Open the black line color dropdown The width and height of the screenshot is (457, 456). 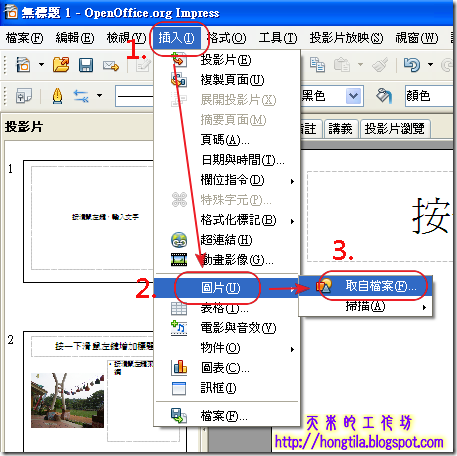click(x=353, y=96)
